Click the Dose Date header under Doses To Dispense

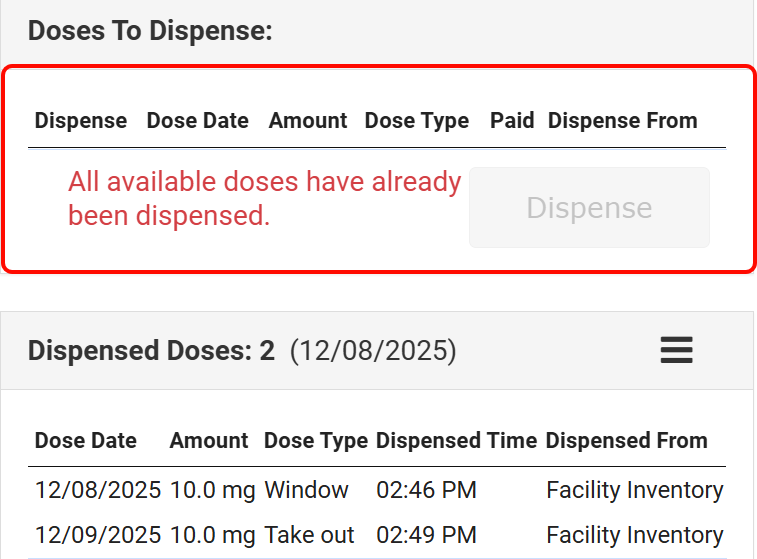(197, 121)
